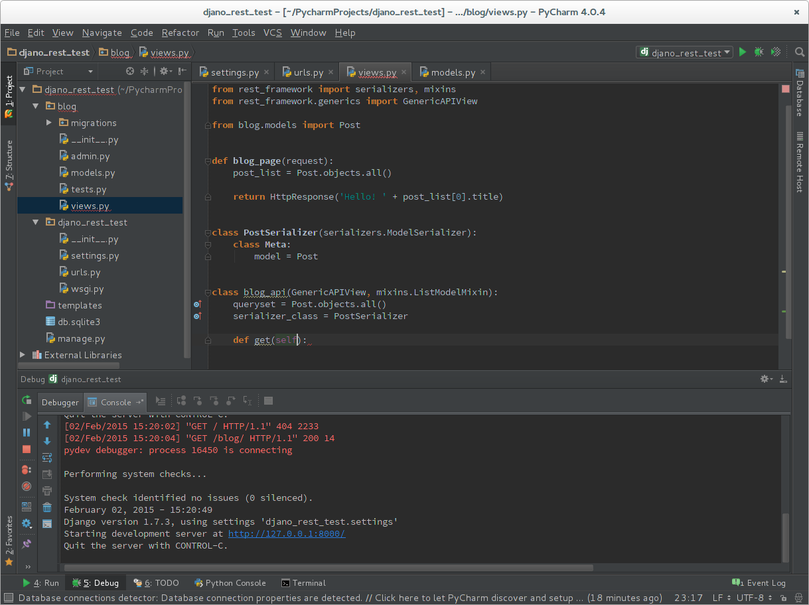Image resolution: width=809 pixels, height=605 pixels.
Task: Open the Refactor menu
Action: click(180, 32)
